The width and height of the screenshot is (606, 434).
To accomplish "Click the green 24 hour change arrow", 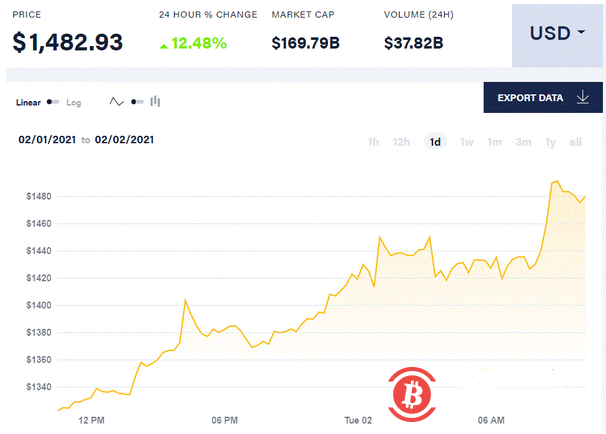I will click(x=166, y=43).
